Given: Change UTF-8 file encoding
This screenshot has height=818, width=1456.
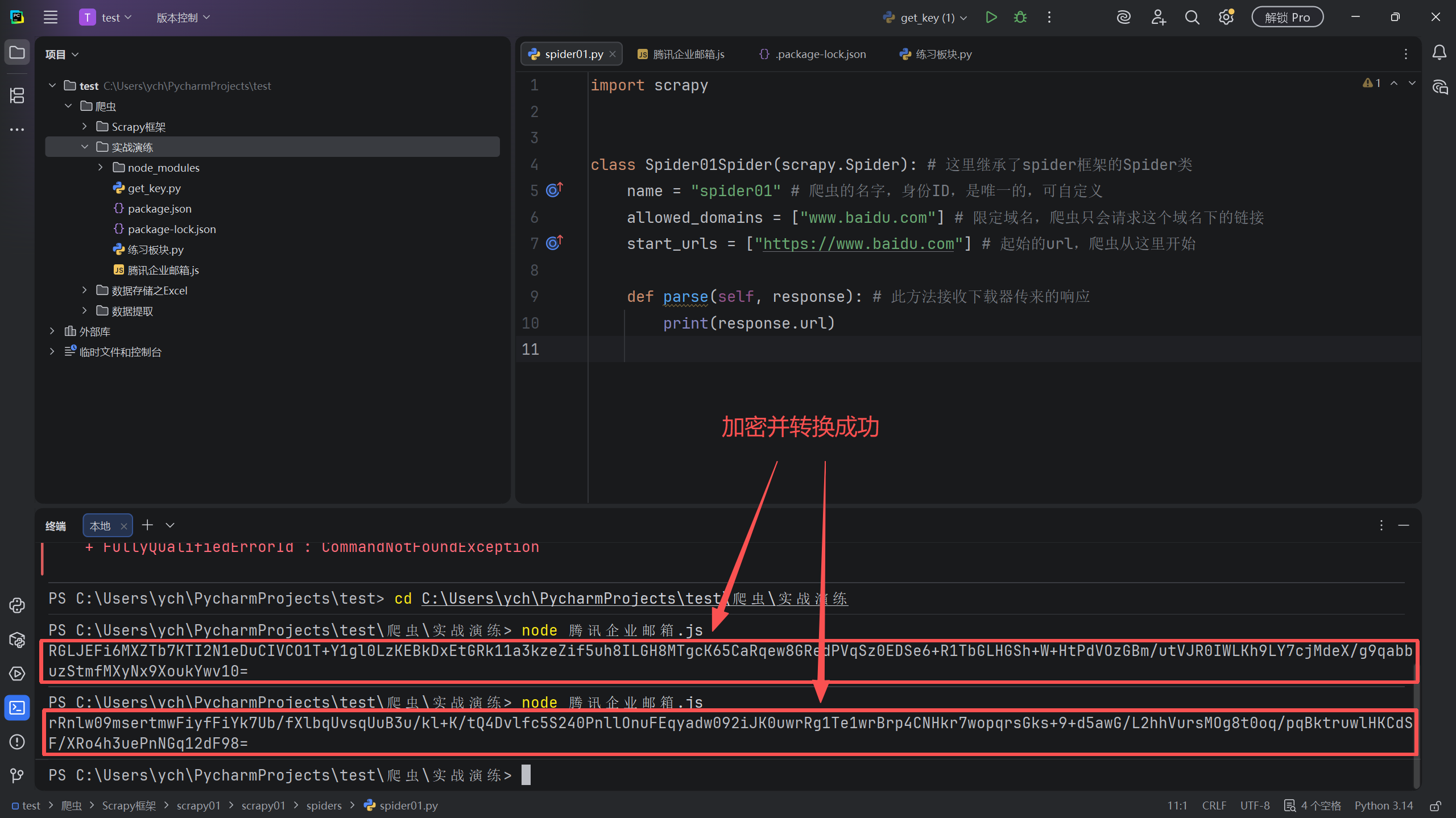Looking at the screenshot, I should [x=1255, y=806].
